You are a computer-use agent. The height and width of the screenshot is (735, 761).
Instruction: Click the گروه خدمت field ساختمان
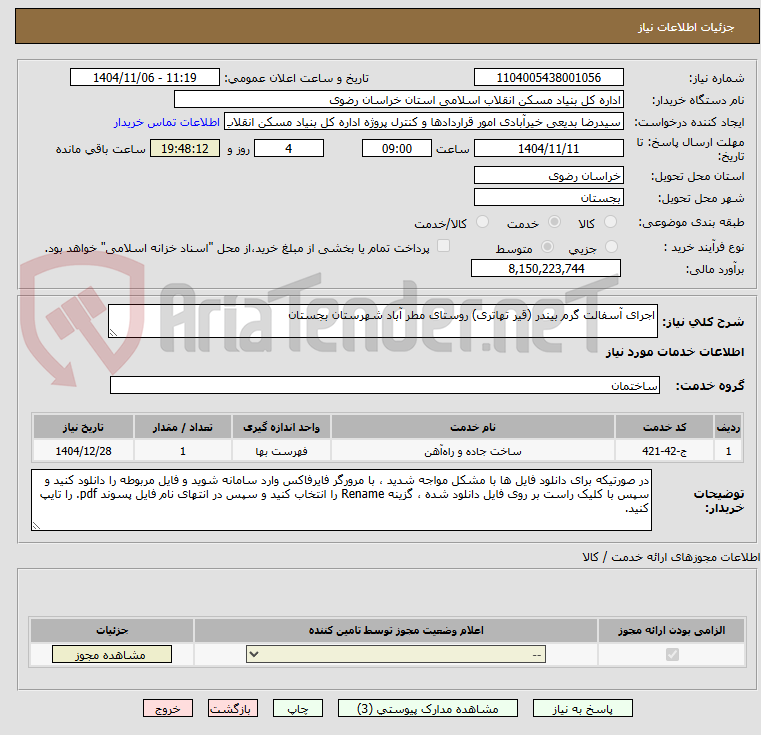point(384,385)
